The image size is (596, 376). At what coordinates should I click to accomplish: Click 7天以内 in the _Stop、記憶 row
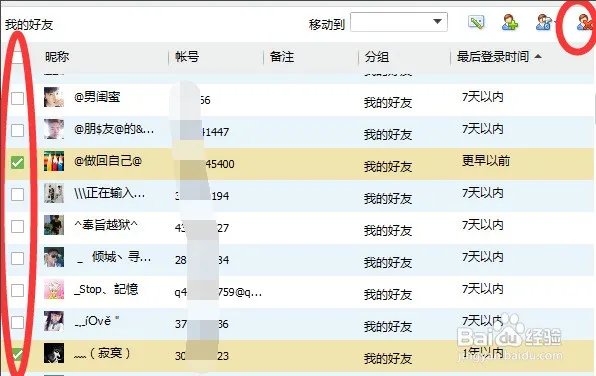[x=483, y=289]
